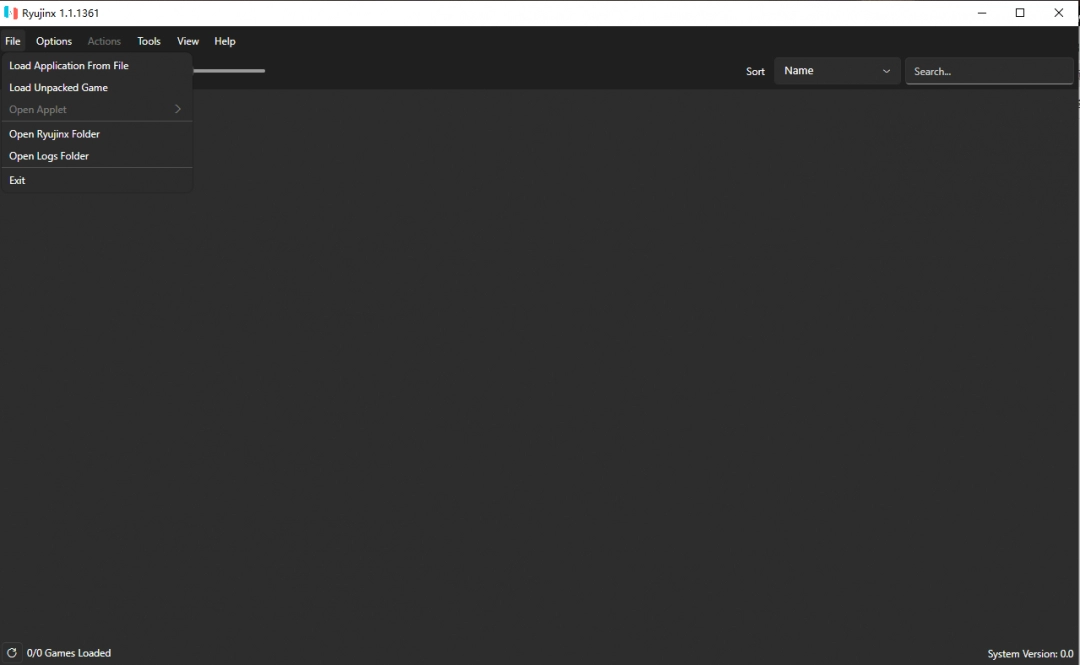The width and height of the screenshot is (1080, 665).
Task: Open the Sort by Name dropdown
Action: pyautogui.click(x=837, y=71)
